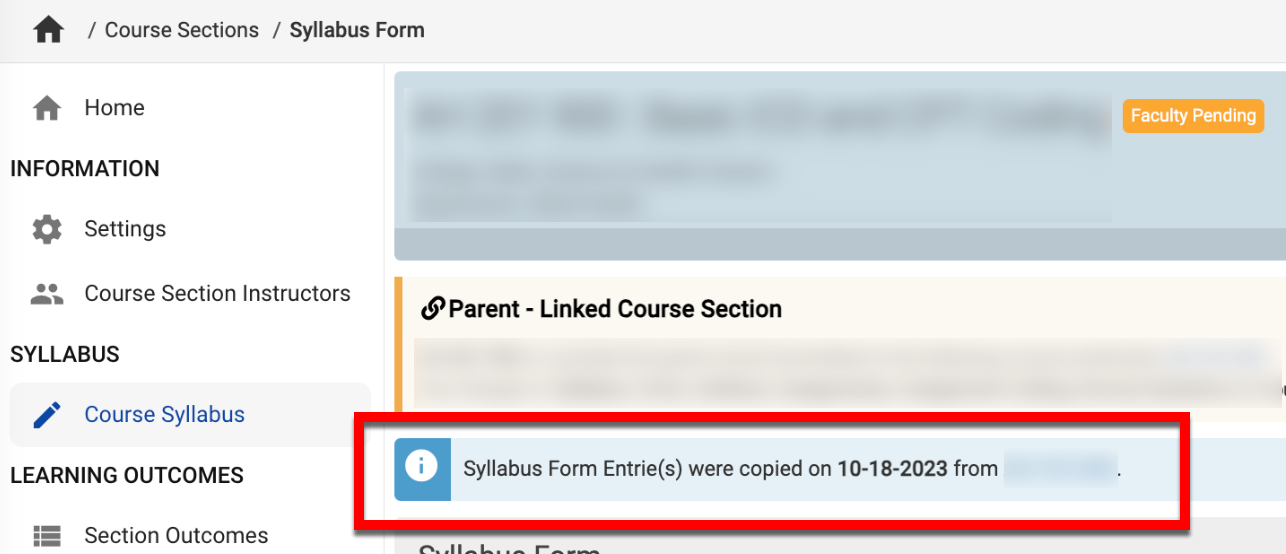
Task: Click the Parent - Linked Course Section heading
Action: [x=615, y=309]
